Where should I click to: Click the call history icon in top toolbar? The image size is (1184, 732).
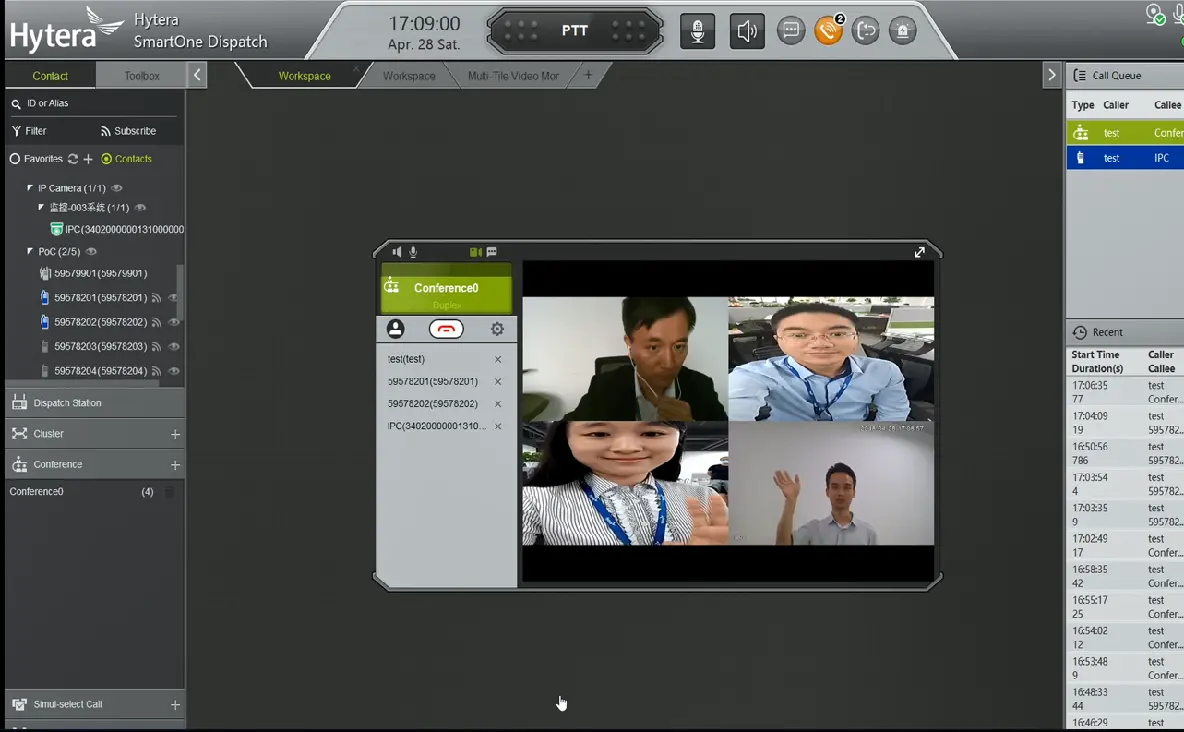pyautogui.click(x=864, y=31)
